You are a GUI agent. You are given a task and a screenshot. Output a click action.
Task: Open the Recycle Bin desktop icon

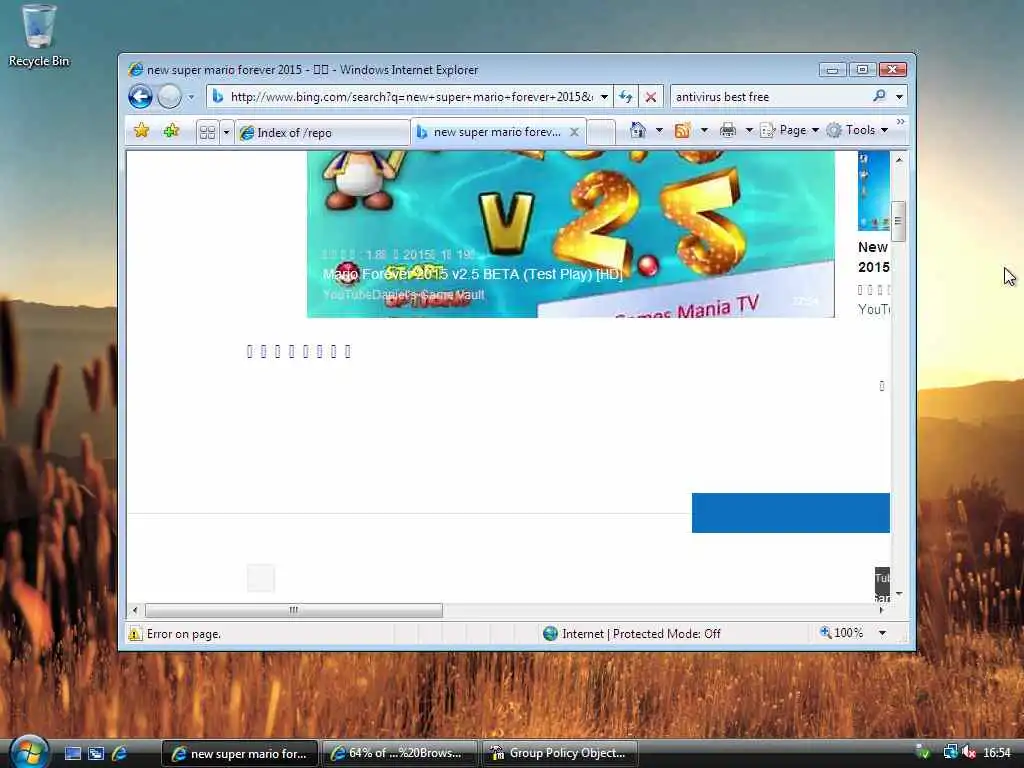[39, 36]
